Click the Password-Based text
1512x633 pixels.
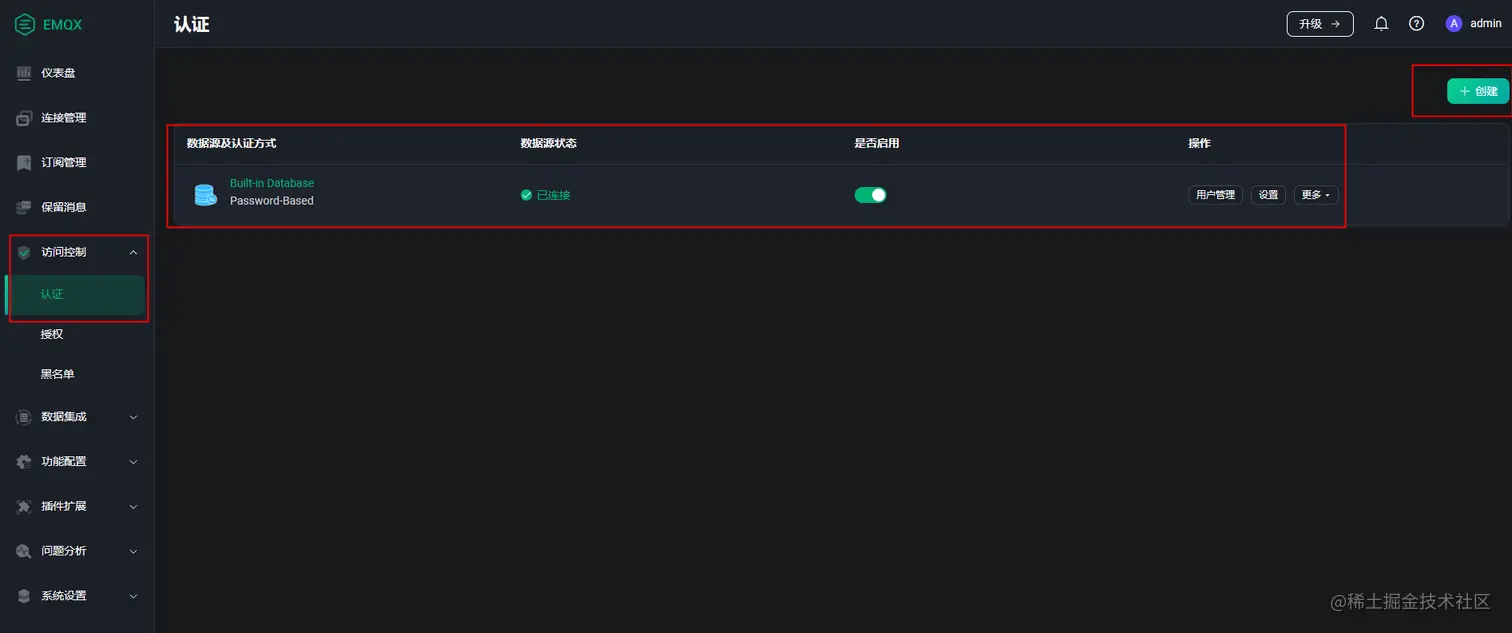click(x=272, y=201)
